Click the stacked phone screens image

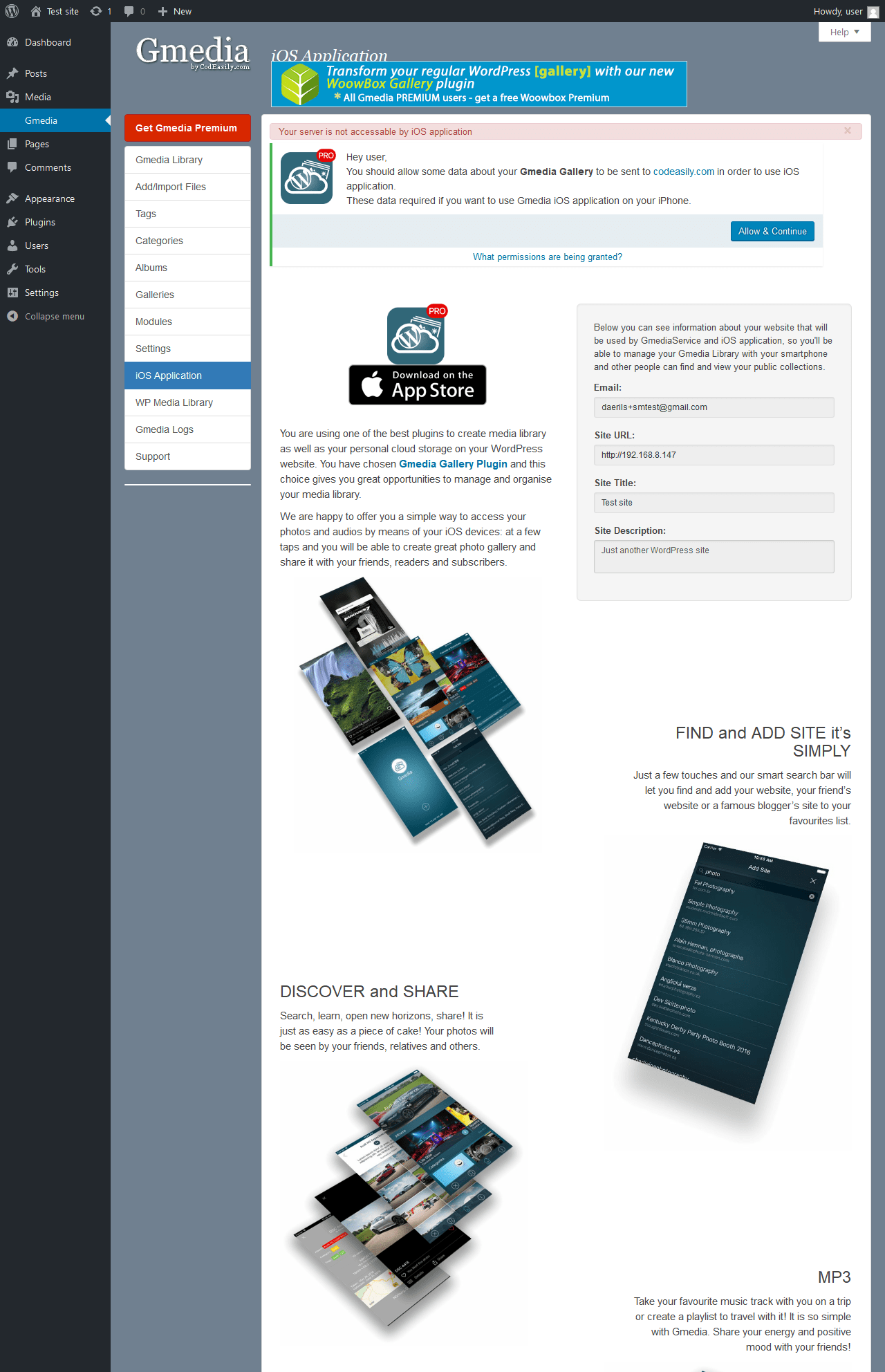(x=417, y=711)
